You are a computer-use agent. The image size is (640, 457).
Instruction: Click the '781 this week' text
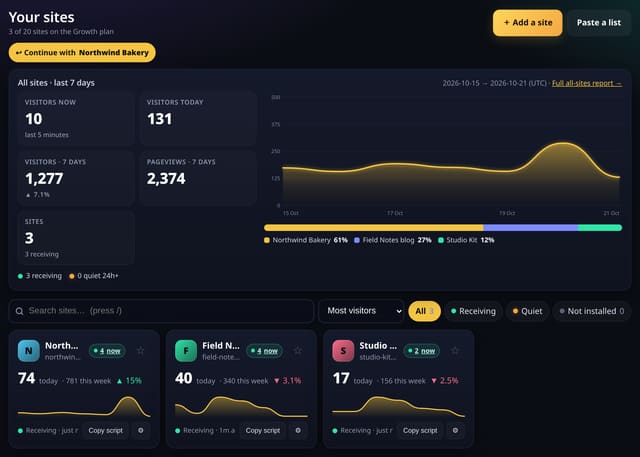coord(88,381)
